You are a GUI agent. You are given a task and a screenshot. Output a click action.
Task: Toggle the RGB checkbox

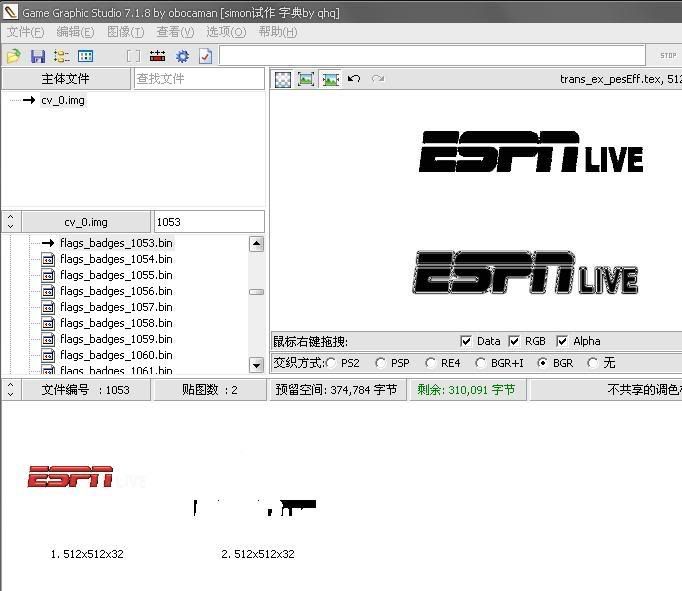[514, 341]
